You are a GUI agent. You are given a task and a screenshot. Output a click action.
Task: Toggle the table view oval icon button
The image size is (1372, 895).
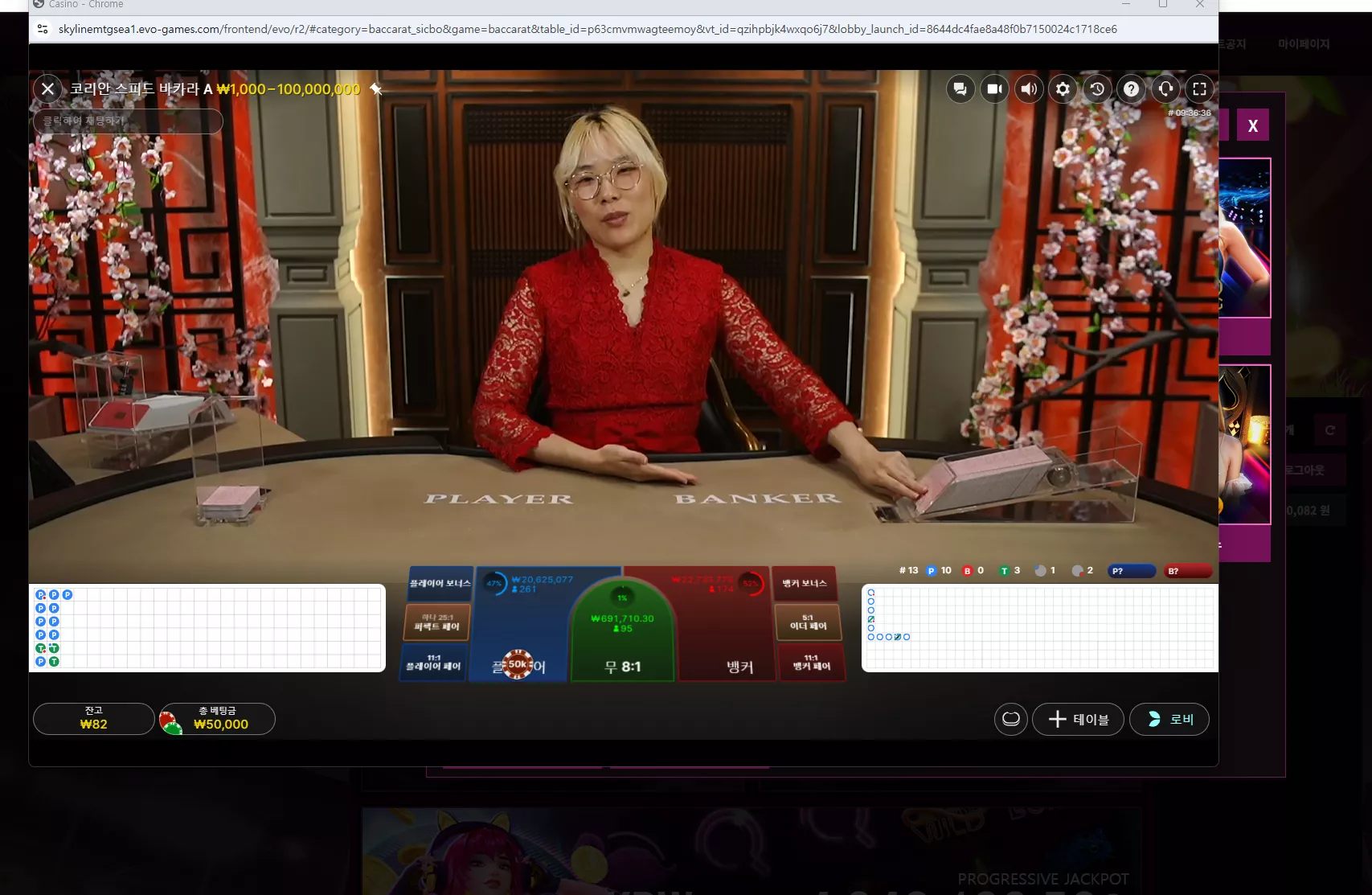(x=1011, y=719)
